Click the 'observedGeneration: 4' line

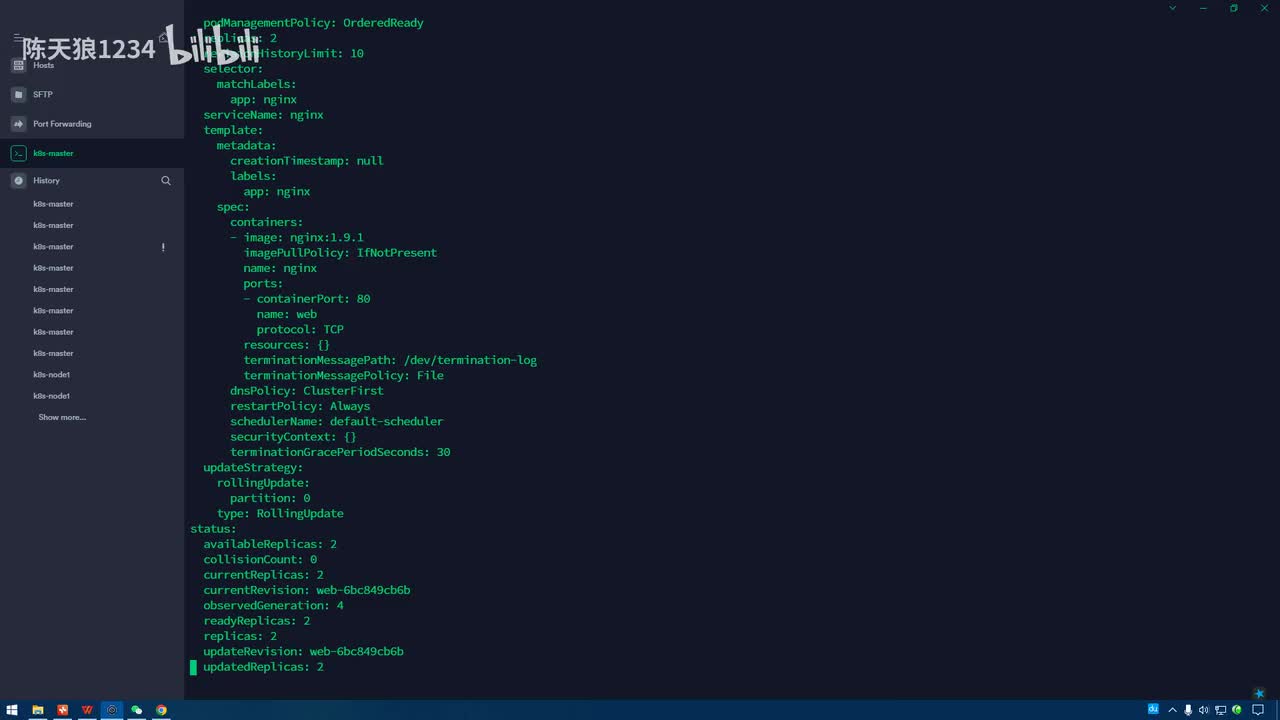pos(273,606)
